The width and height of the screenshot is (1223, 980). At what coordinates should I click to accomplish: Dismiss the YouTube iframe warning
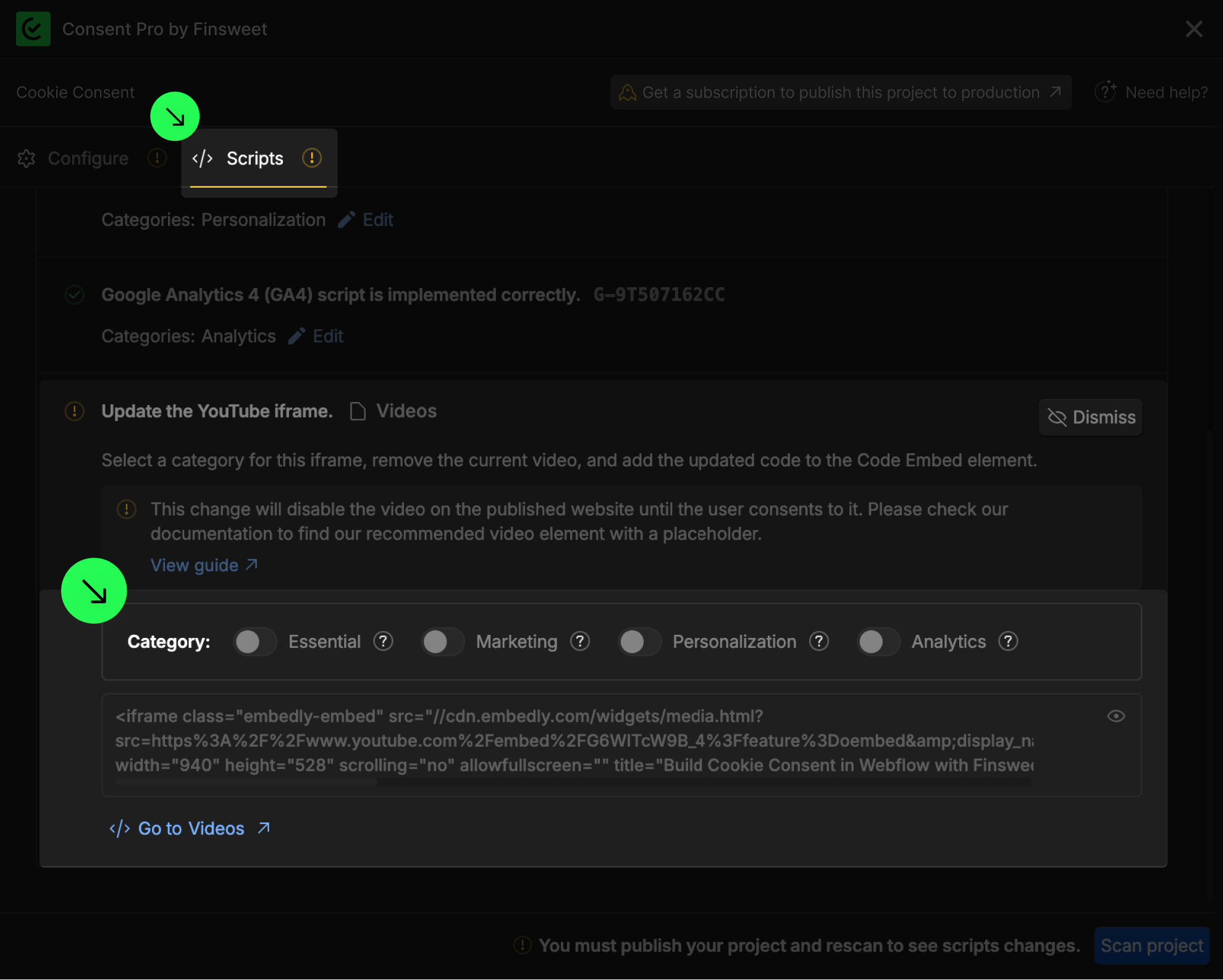(x=1090, y=417)
